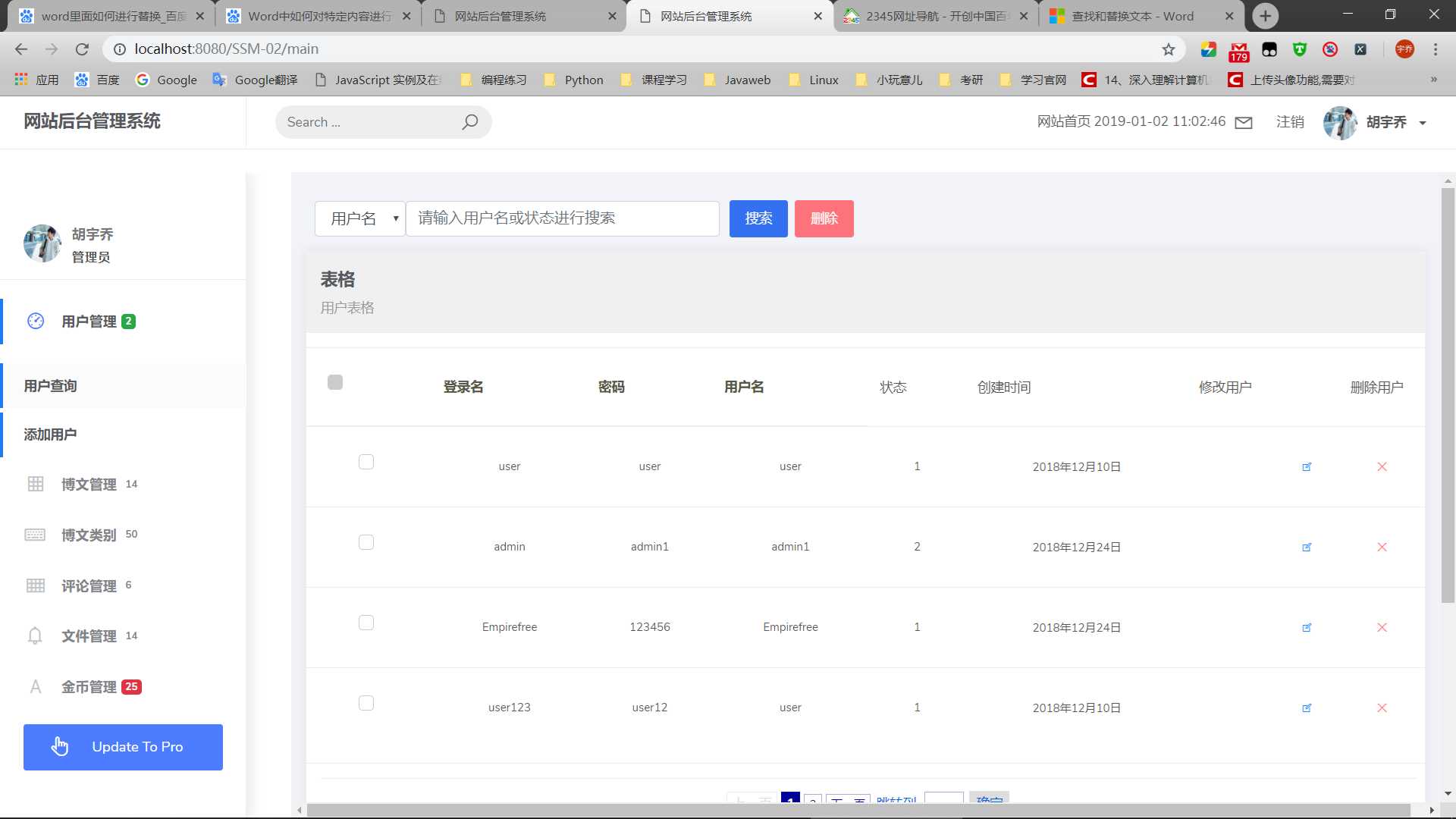Edit the admin user row
Viewport: 1456px width, 819px height.
(1307, 547)
